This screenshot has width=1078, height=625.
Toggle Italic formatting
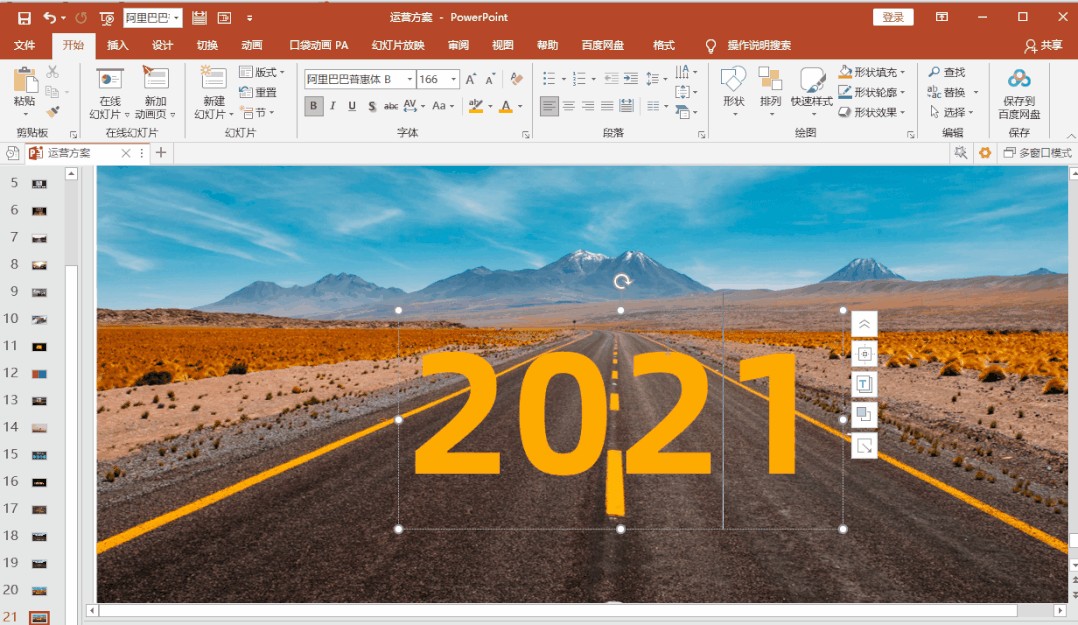[x=333, y=106]
